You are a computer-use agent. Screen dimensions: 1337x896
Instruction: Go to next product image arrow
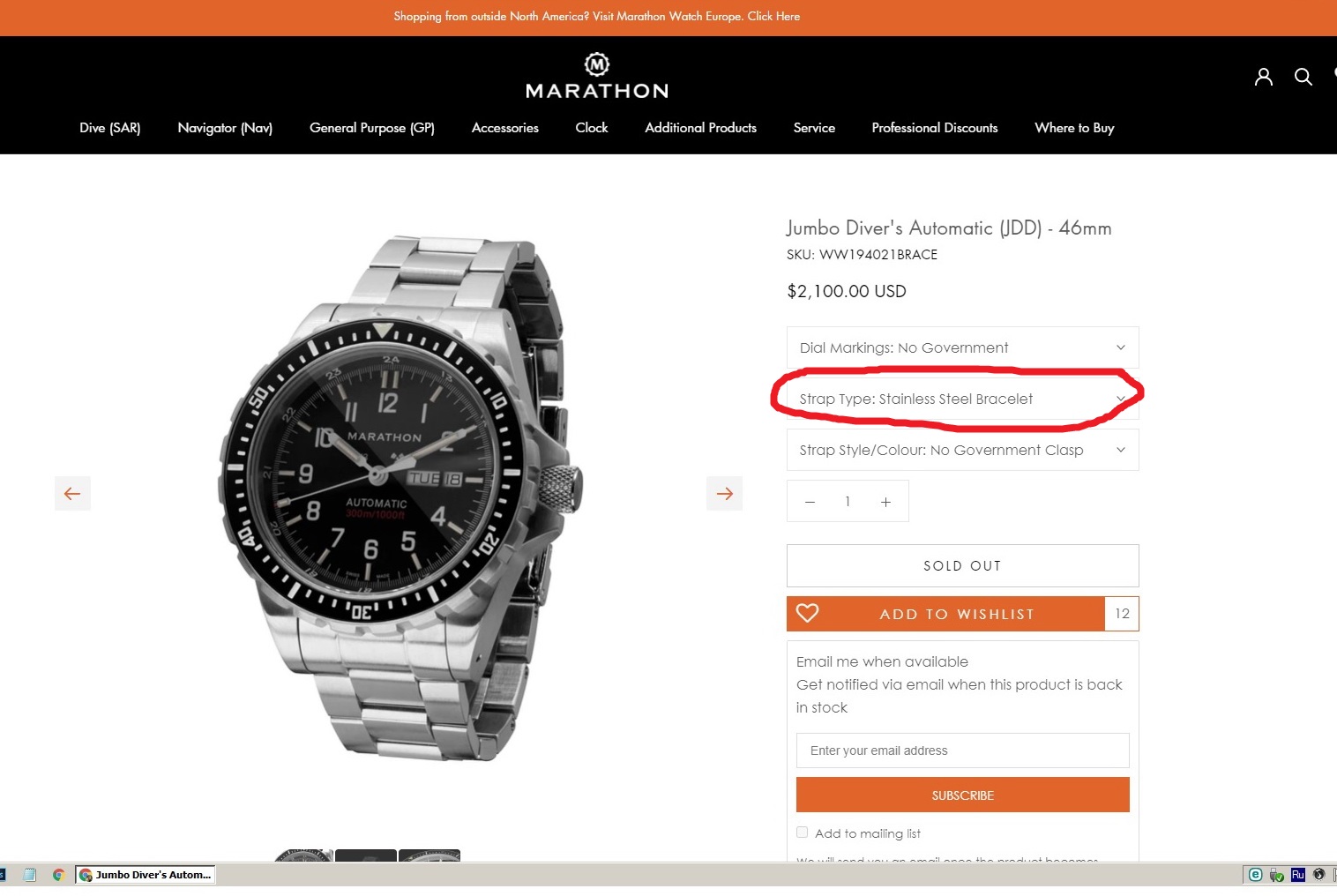click(724, 494)
